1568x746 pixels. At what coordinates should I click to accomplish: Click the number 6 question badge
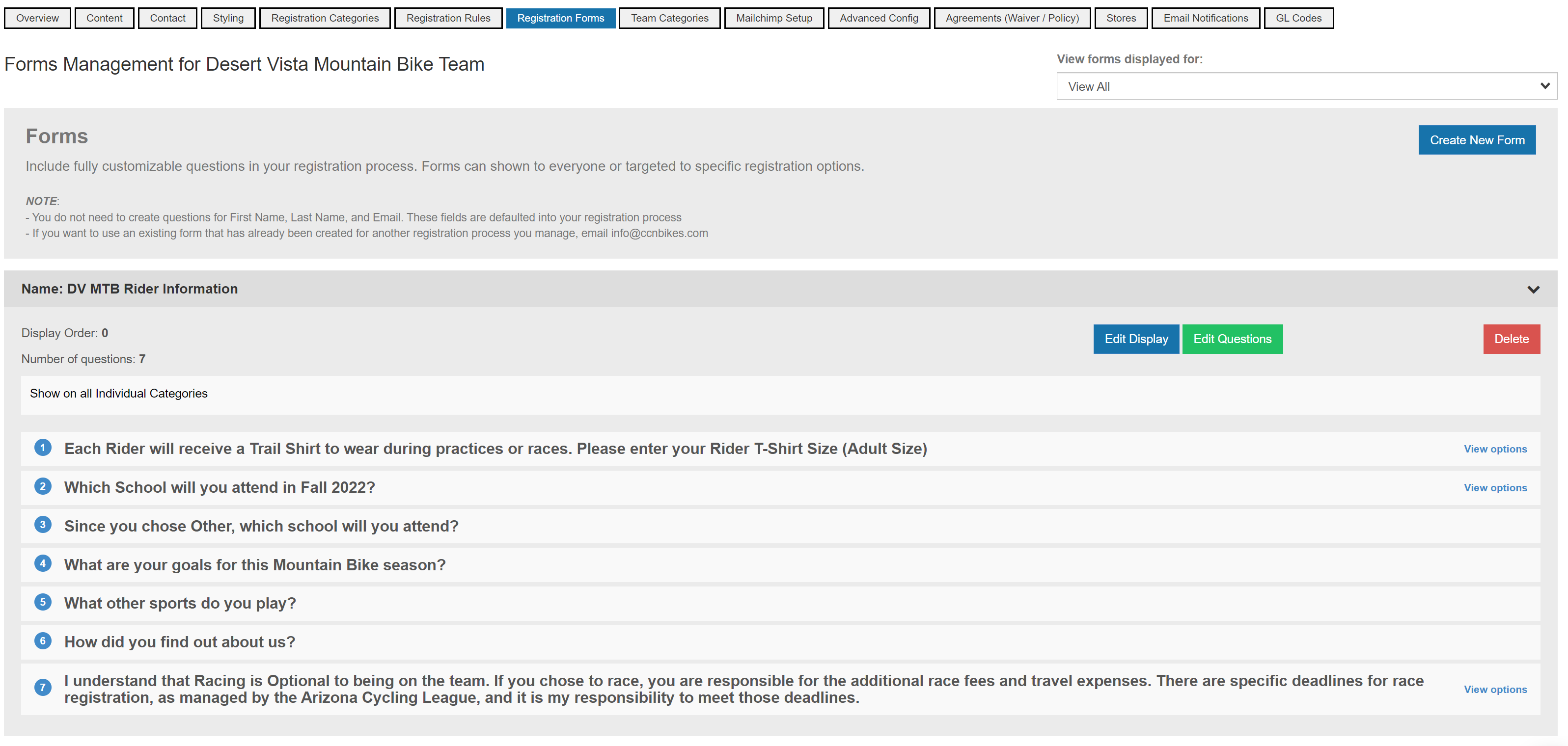pos(43,641)
